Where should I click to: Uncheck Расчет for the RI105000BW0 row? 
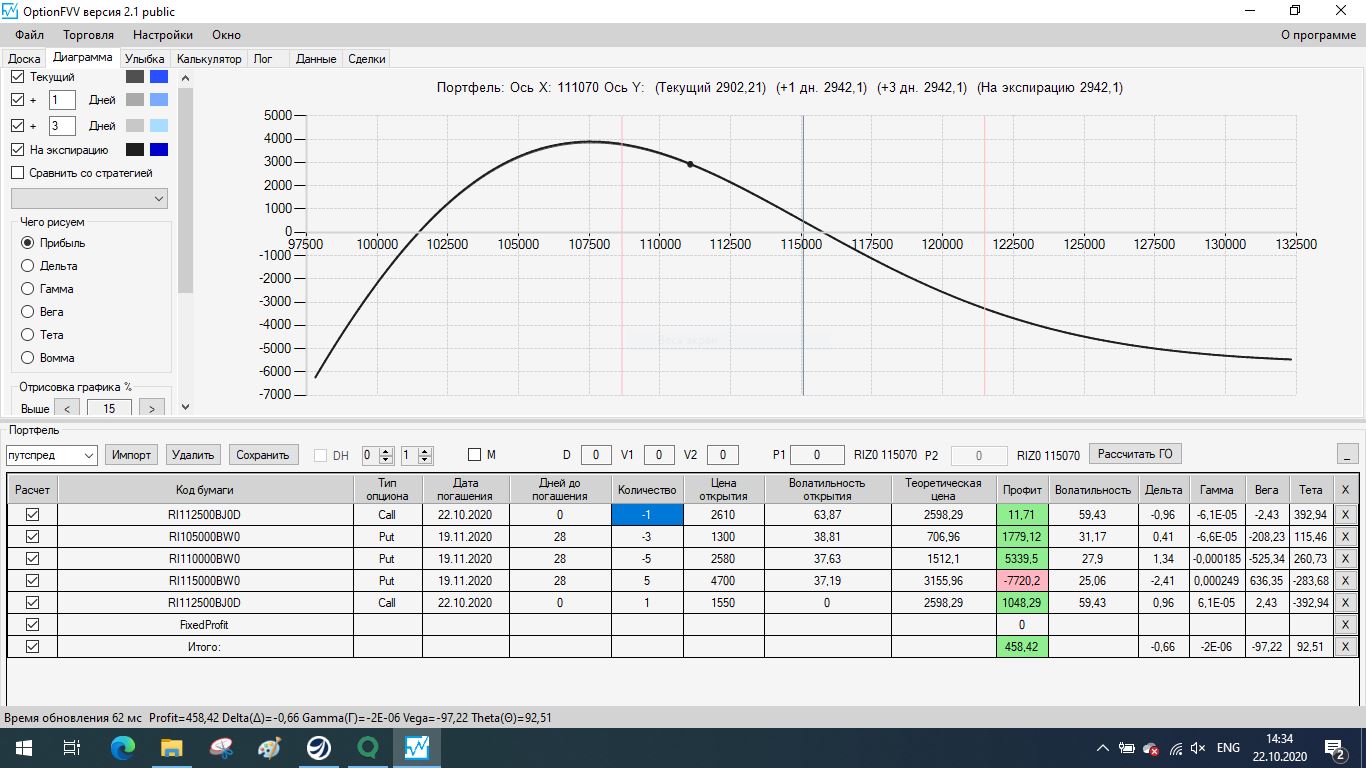coord(33,537)
